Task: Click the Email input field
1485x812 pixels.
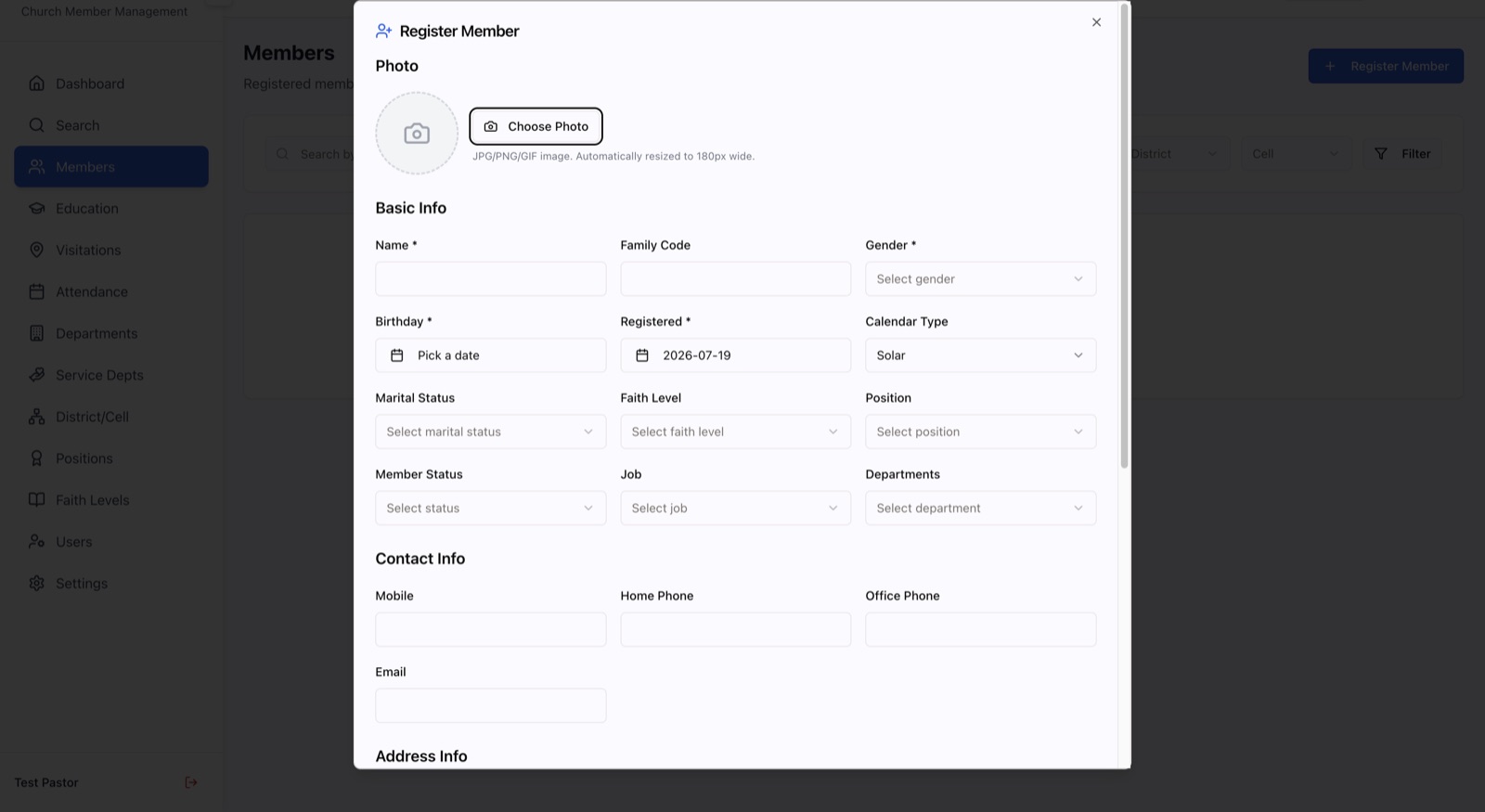Action: coord(490,705)
